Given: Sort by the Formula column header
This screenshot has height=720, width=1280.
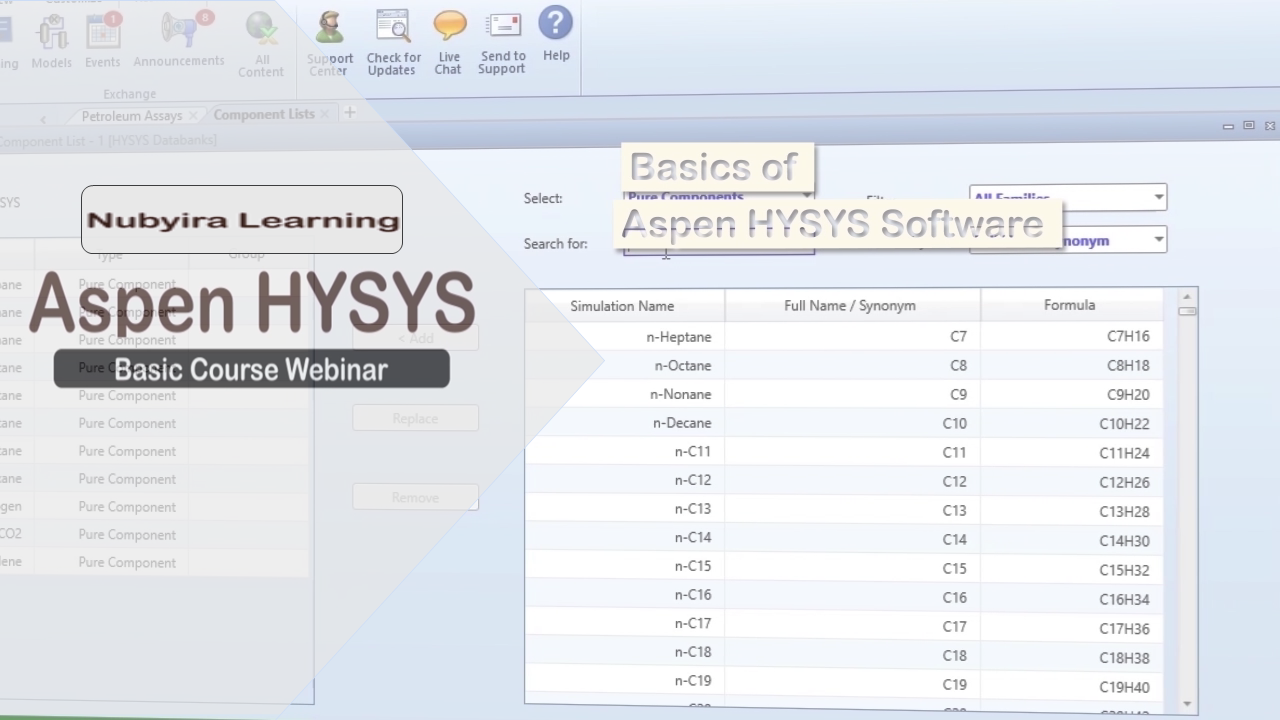Looking at the screenshot, I should (1069, 305).
